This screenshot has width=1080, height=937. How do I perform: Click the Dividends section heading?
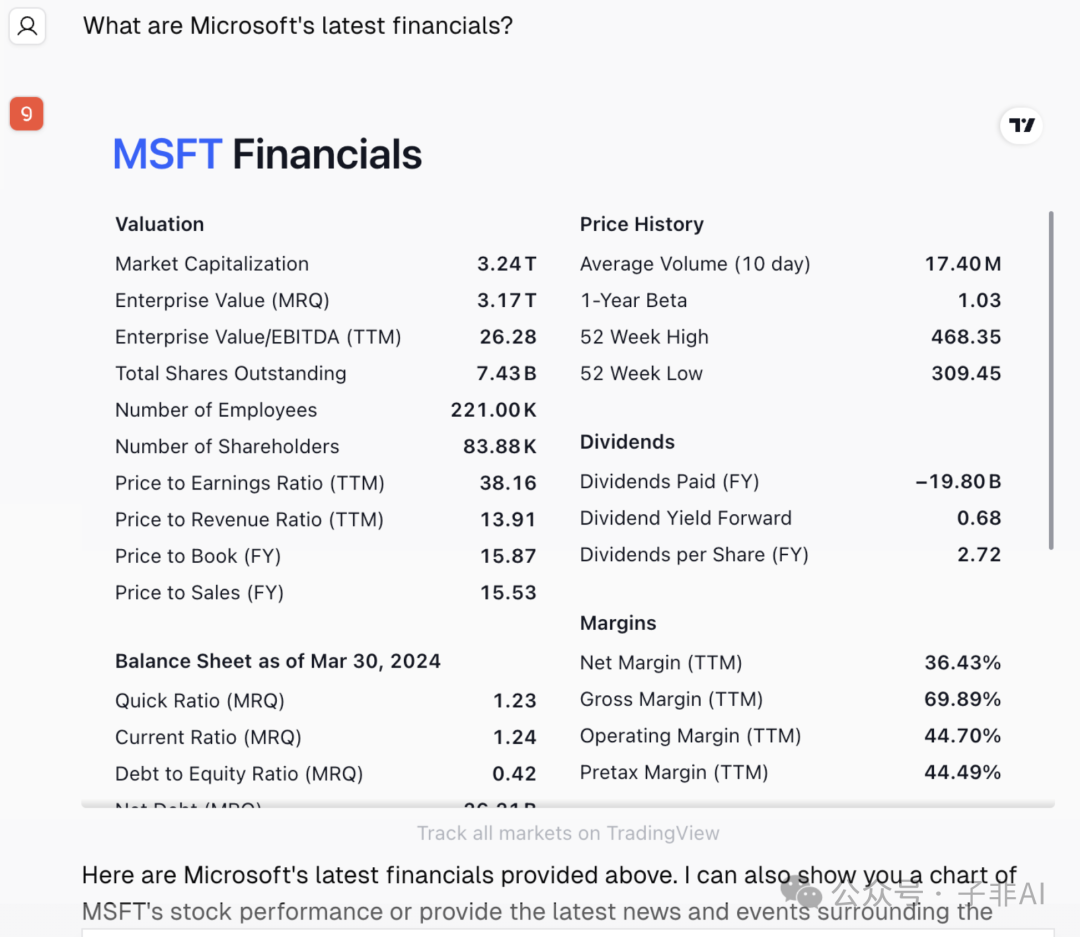click(x=627, y=442)
